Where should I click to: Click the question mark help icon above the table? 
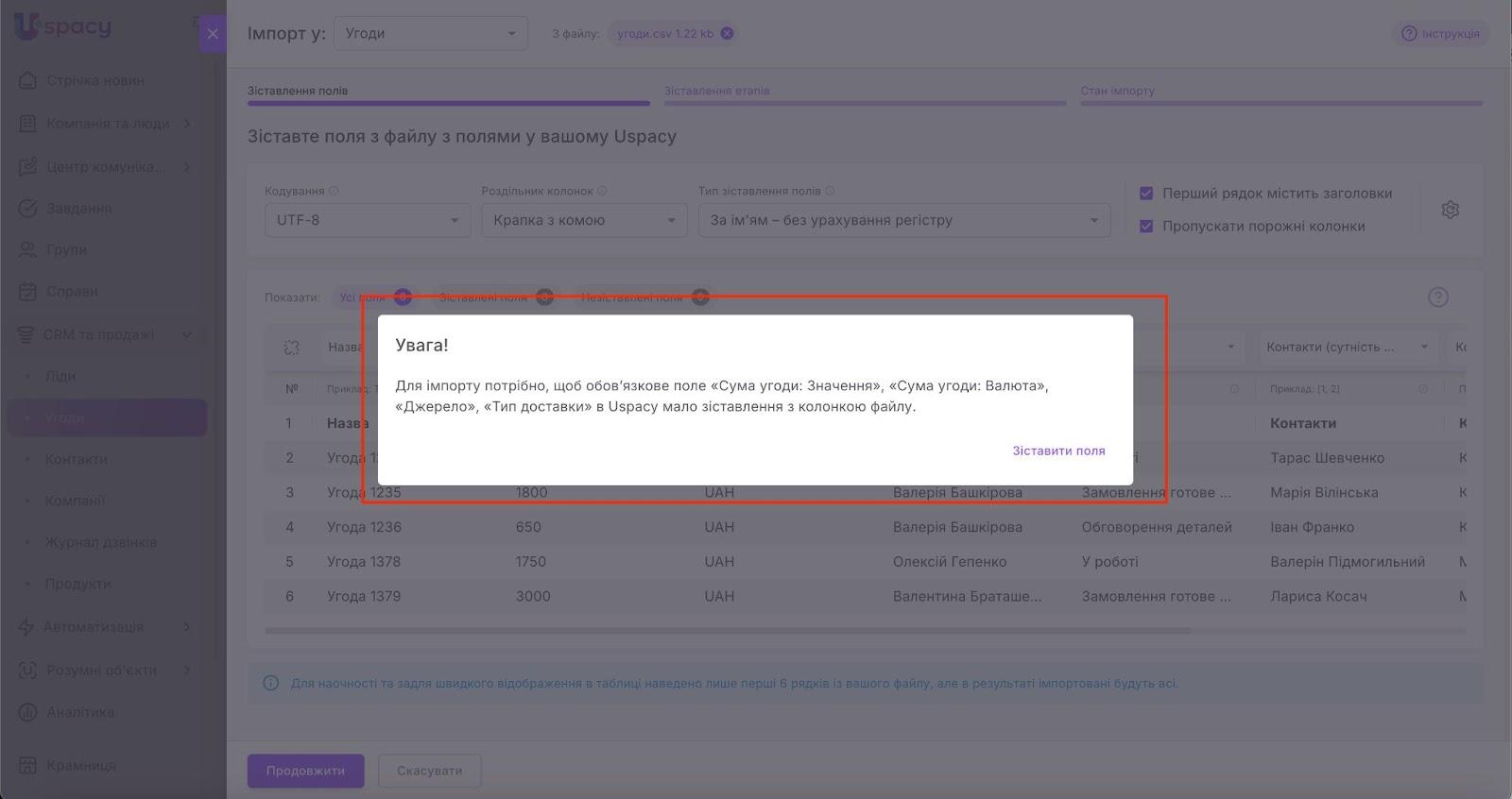[x=1438, y=297]
